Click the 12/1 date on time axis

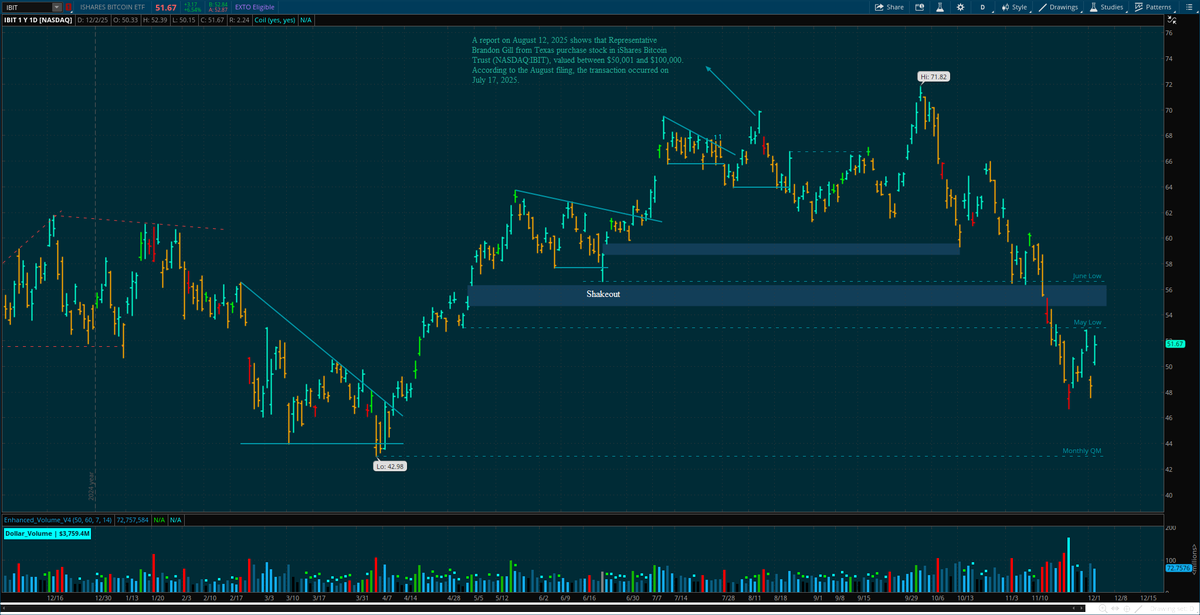click(1094, 597)
